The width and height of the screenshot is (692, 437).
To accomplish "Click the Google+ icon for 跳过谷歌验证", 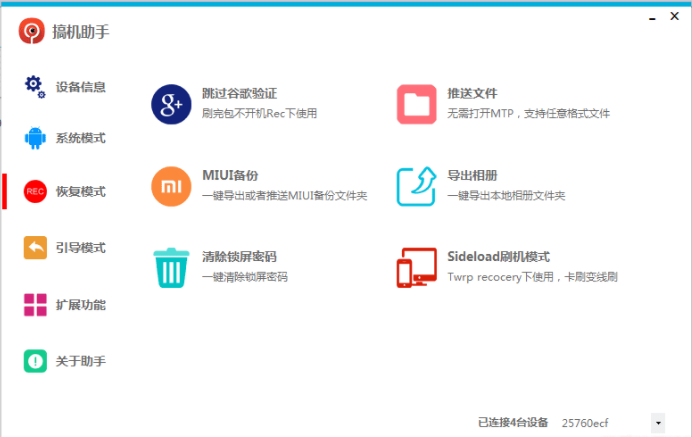I will tap(171, 104).
